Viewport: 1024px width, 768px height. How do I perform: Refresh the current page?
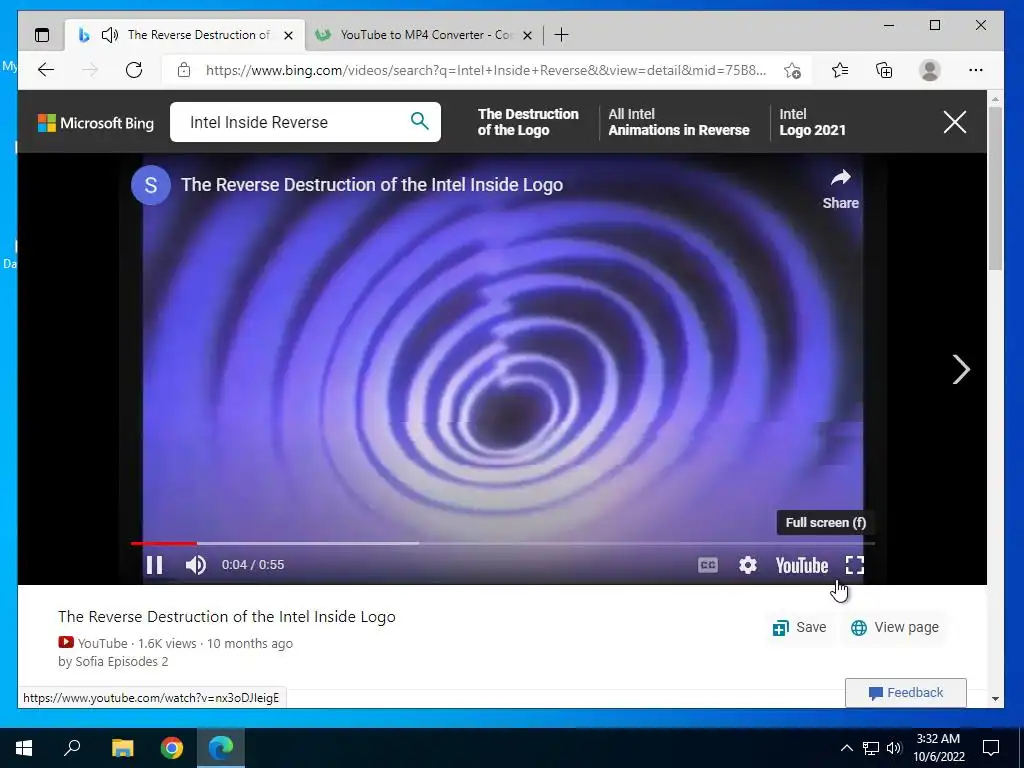pos(134,70)
